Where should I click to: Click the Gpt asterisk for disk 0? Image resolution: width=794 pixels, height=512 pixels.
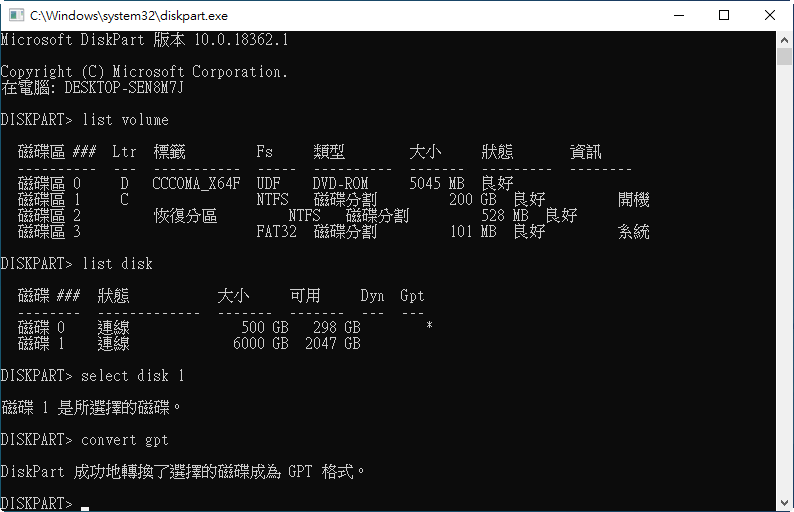pyautogui.click(x=429, y=326)
